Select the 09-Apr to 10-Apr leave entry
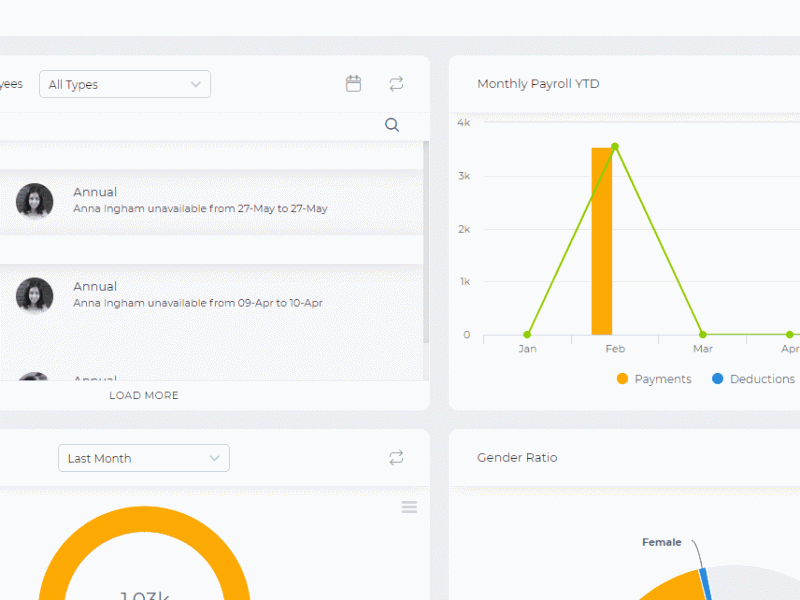This screenshot has height=600, width=800. click(211, 295)
